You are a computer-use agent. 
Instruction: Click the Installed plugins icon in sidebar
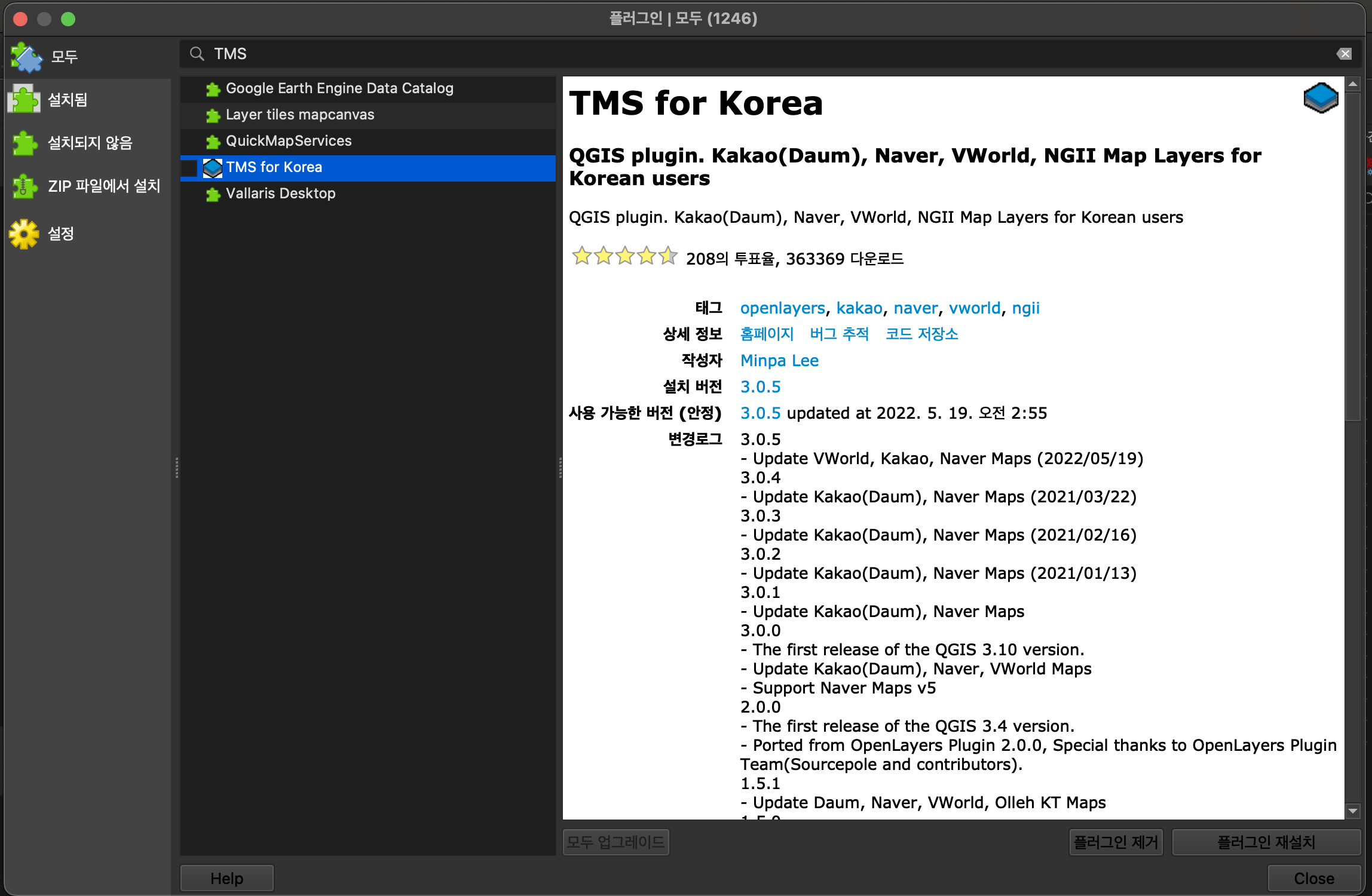click(x=24, y=100)
